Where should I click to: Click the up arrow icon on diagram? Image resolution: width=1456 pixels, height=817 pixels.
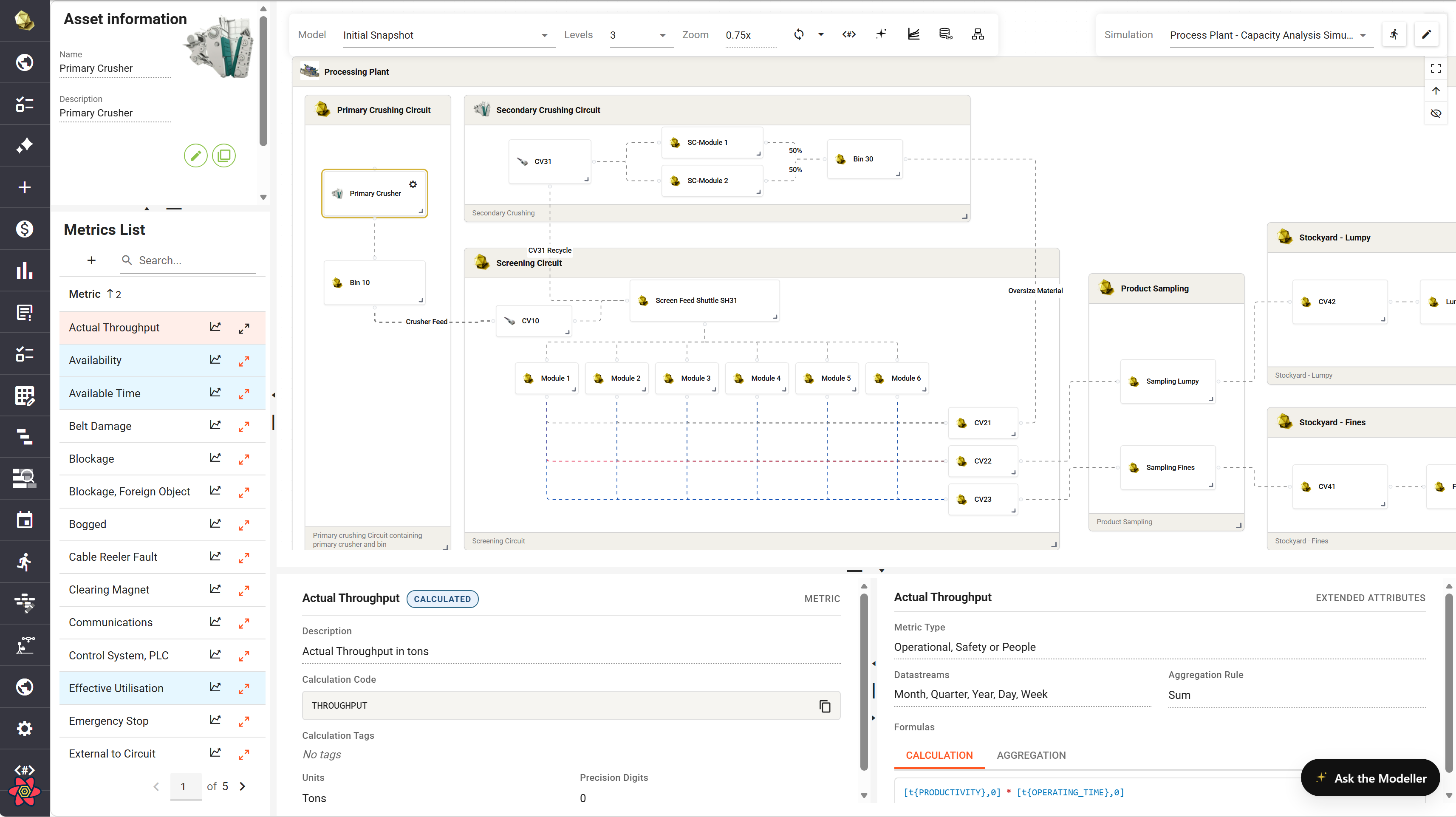tap(1436, 90)
